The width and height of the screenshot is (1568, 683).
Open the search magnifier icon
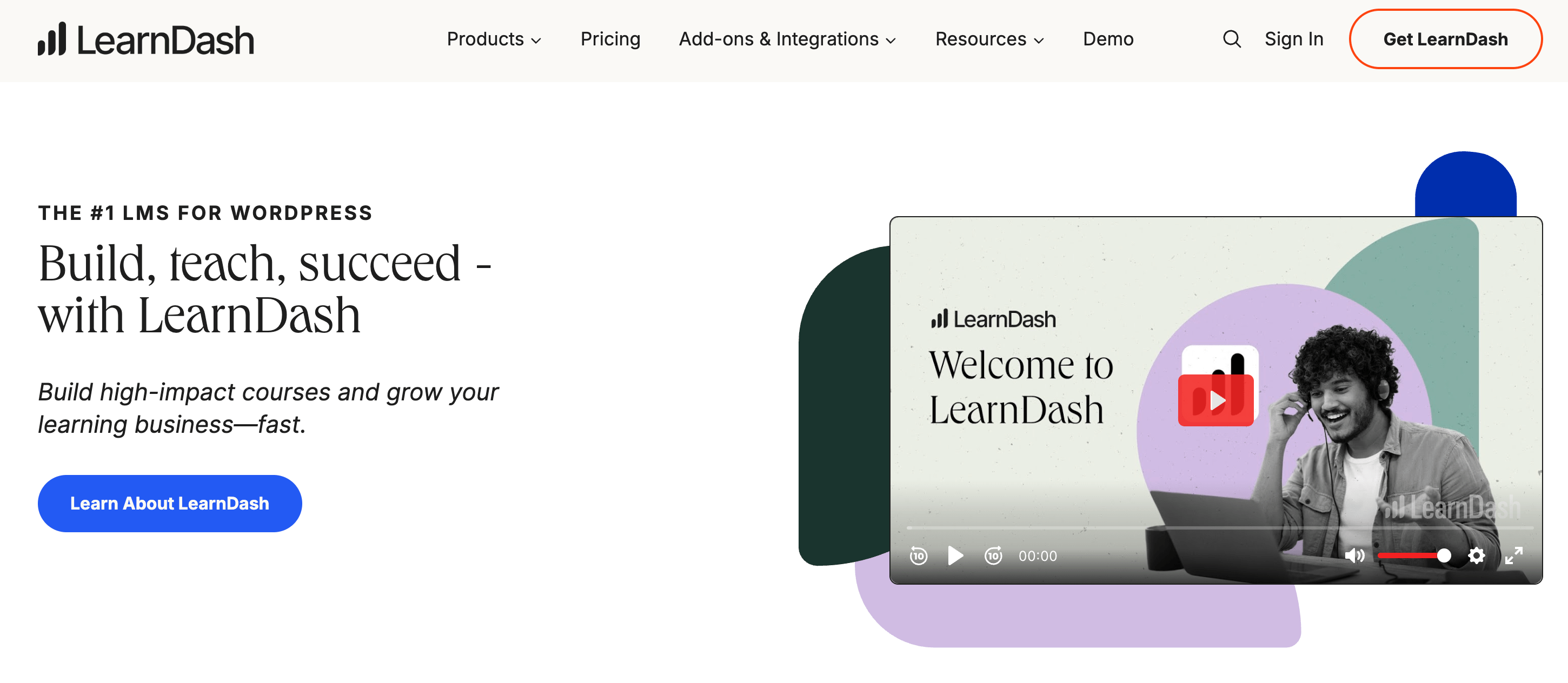(1231, 39)
